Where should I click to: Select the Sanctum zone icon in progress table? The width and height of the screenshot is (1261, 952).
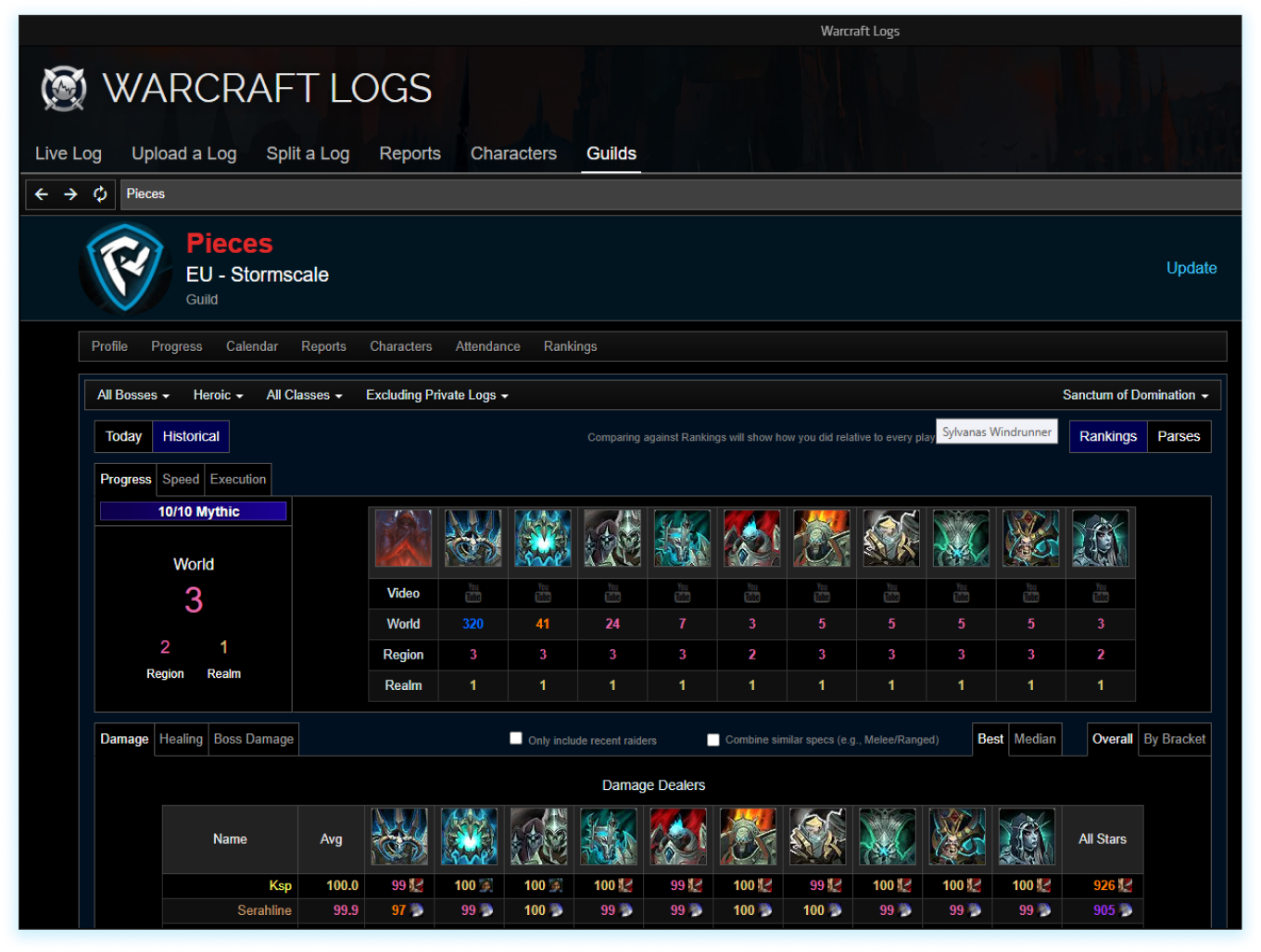point(403,538)
